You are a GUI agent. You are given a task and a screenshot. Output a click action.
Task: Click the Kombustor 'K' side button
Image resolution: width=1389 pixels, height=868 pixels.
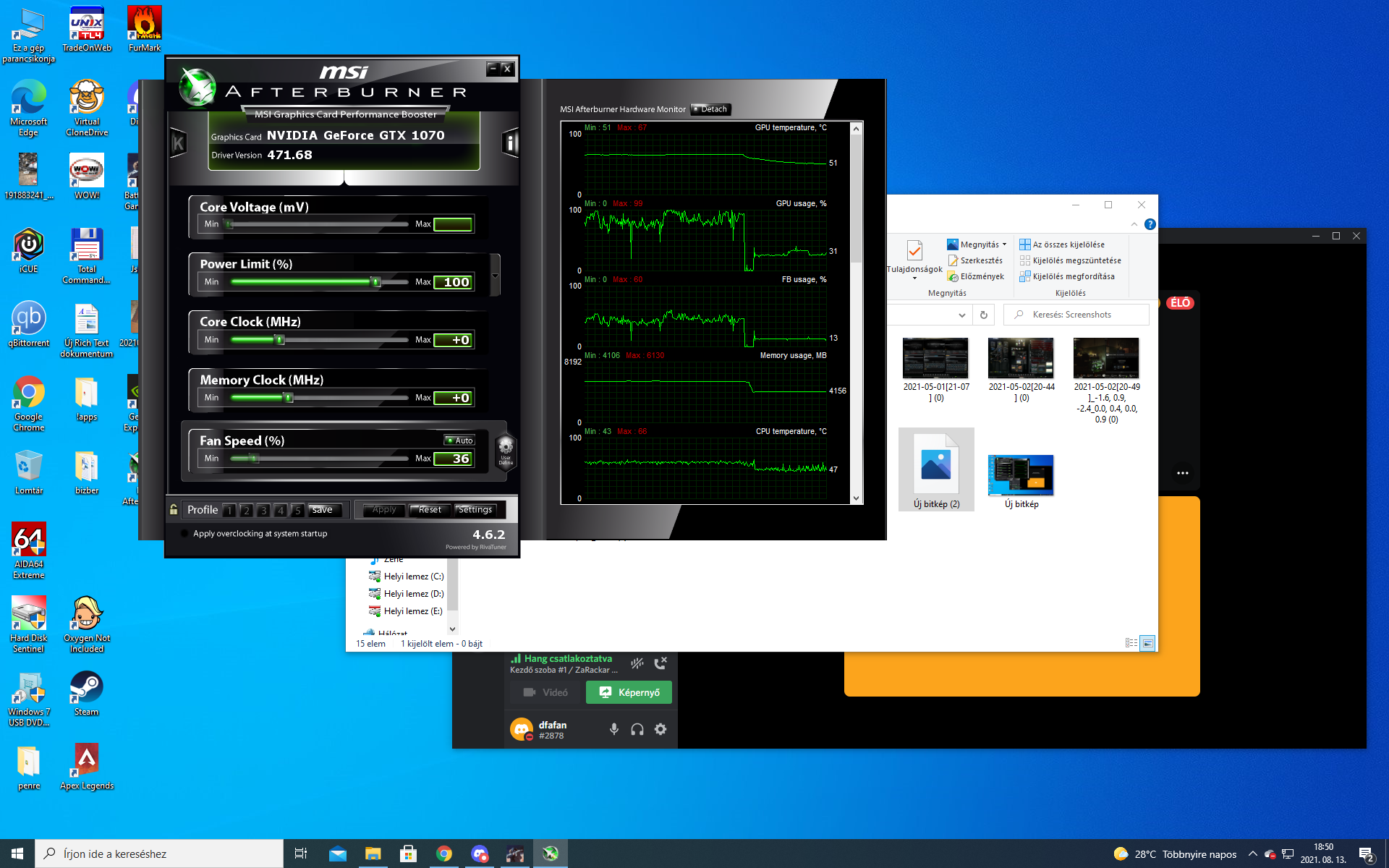click(178, 142)
